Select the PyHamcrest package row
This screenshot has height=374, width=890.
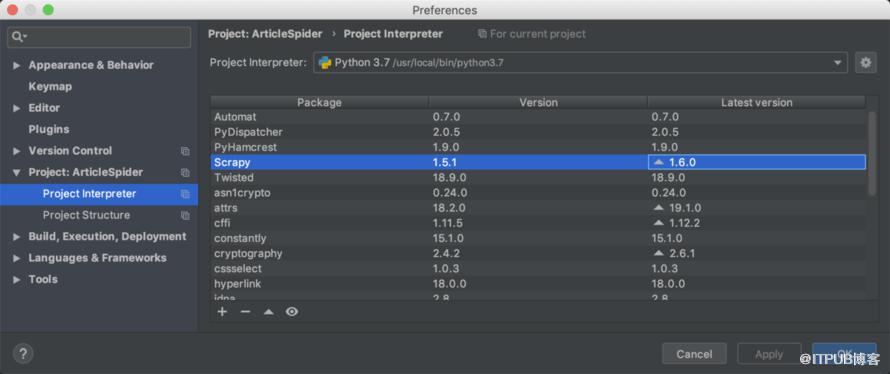click(538, 147)
